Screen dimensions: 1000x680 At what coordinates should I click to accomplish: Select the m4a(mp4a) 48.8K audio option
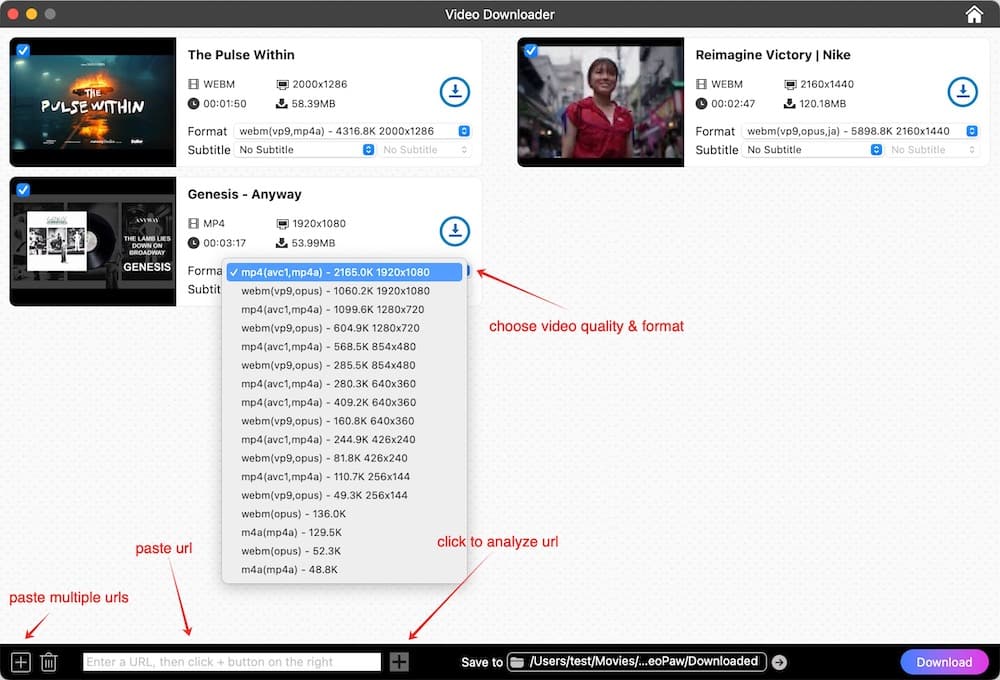(x=290, y=569)
